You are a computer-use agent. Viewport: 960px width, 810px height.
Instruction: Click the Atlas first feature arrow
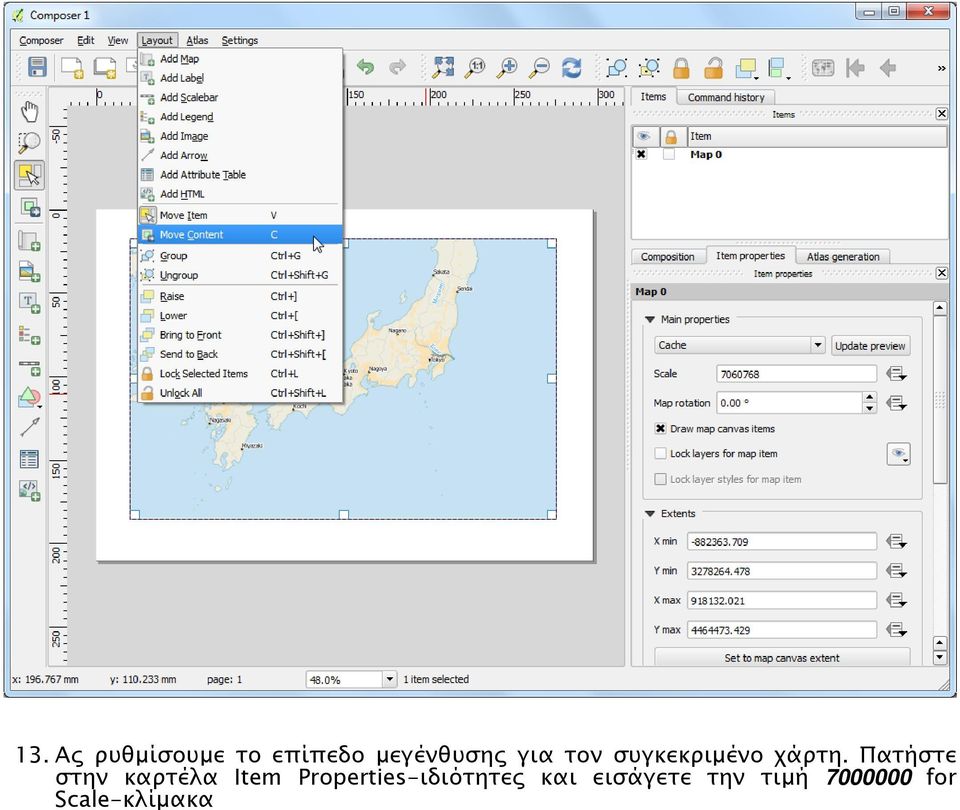tap(855, 67)
